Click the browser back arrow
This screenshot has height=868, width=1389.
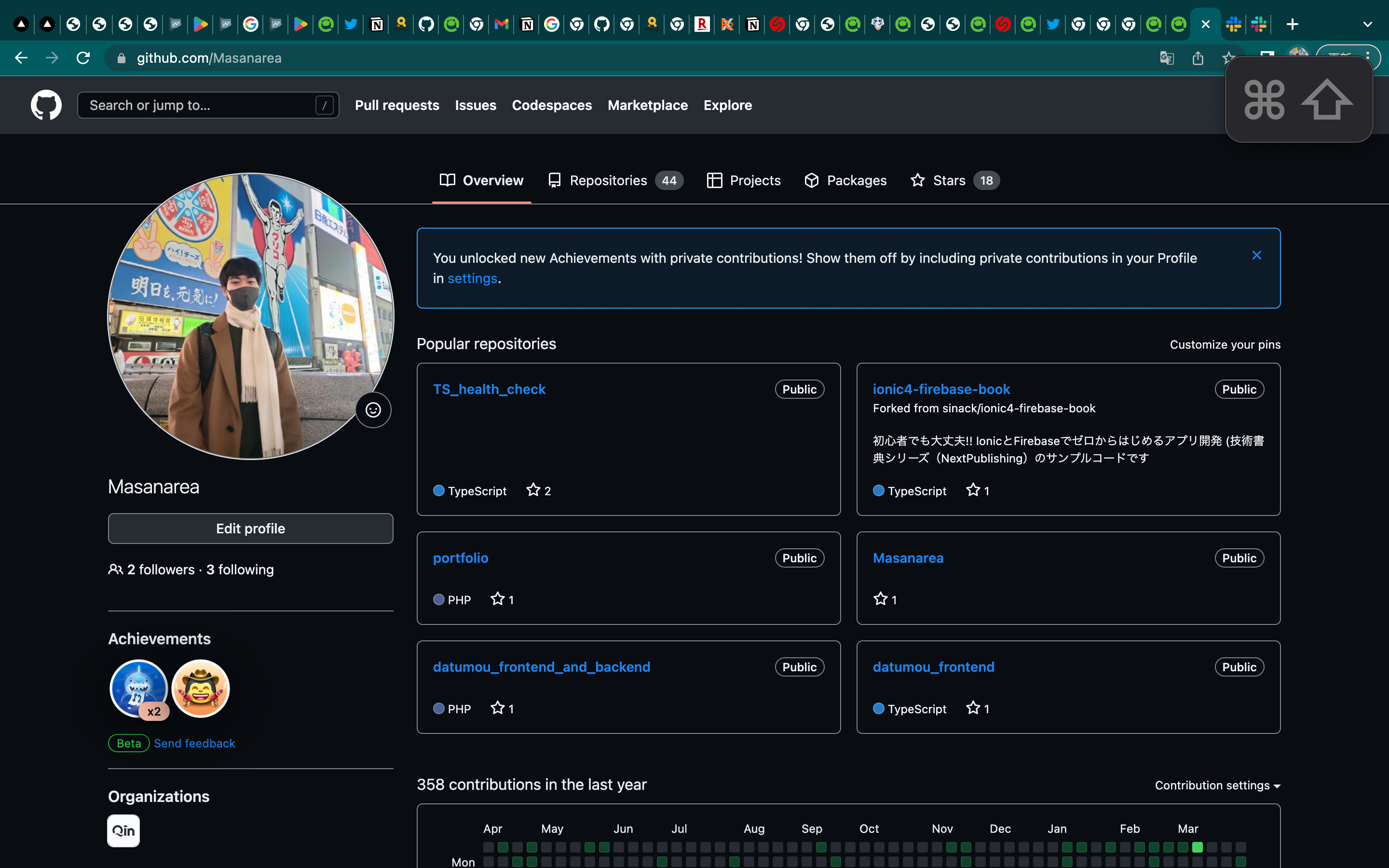tap(21, 58)
